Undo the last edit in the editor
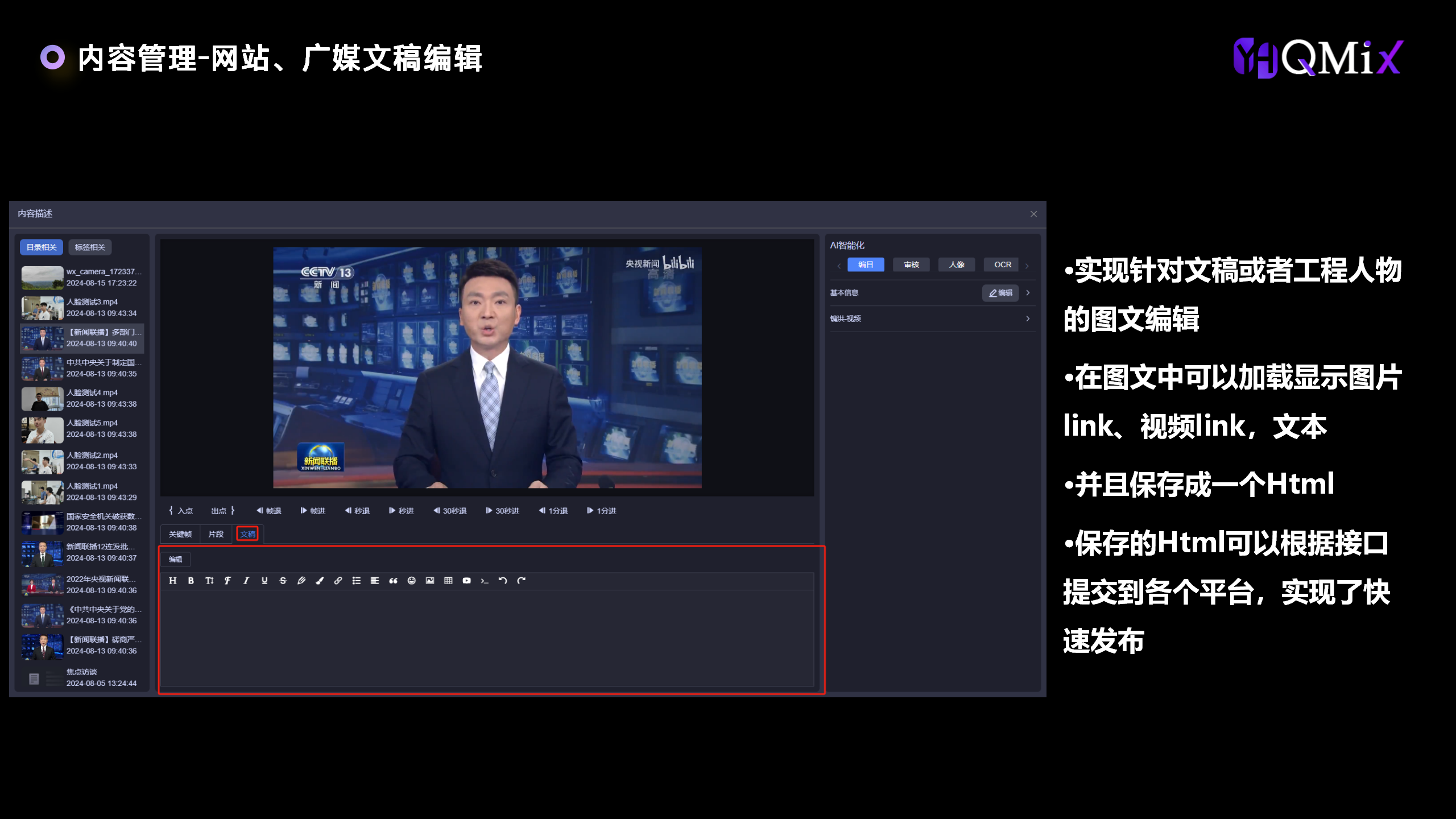1456x819 pixels. pyautogui.click(x=503, y=581)
